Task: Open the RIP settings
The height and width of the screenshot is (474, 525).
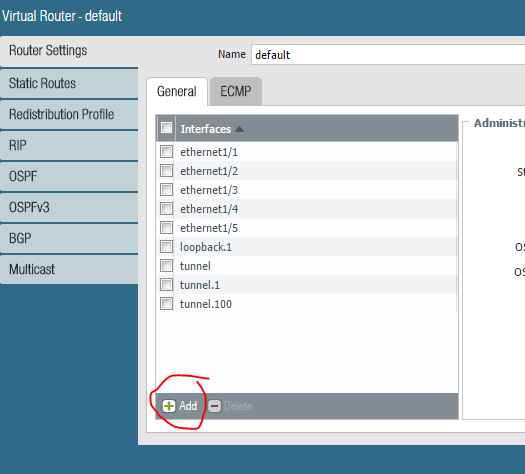Action: coord(69,145)
